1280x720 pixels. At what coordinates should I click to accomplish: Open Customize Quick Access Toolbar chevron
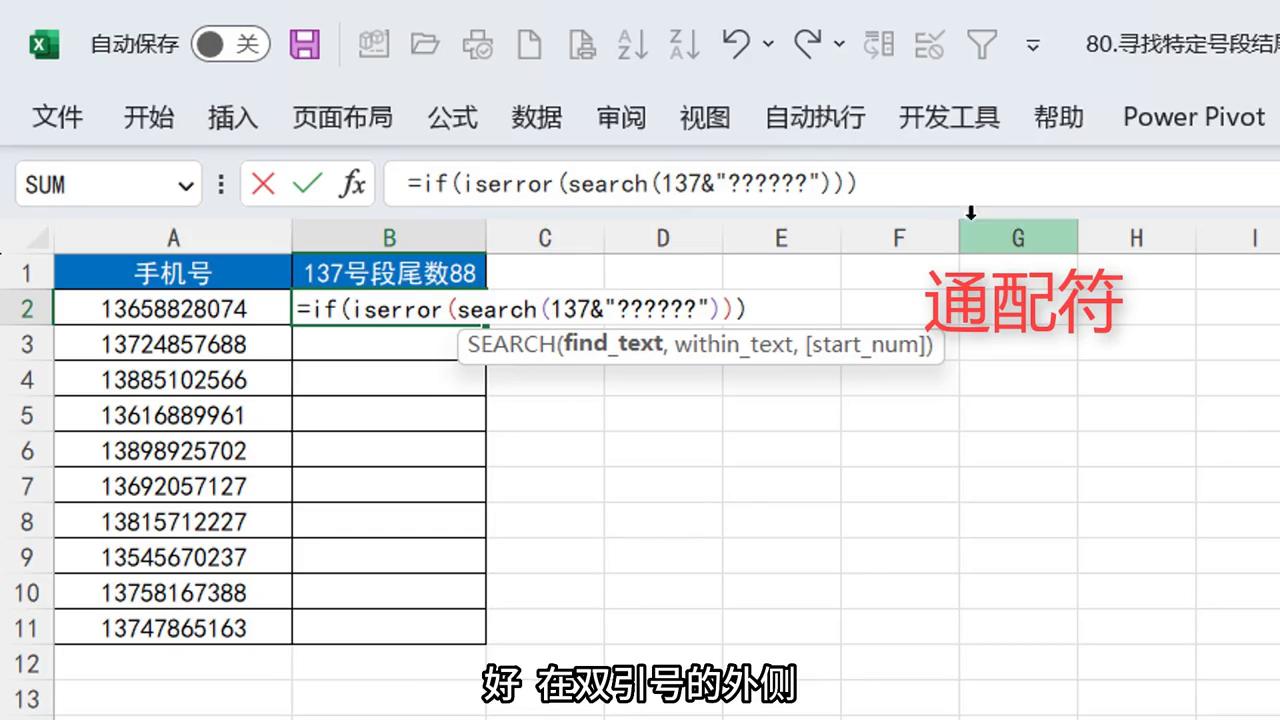(x=1032, y=44)
